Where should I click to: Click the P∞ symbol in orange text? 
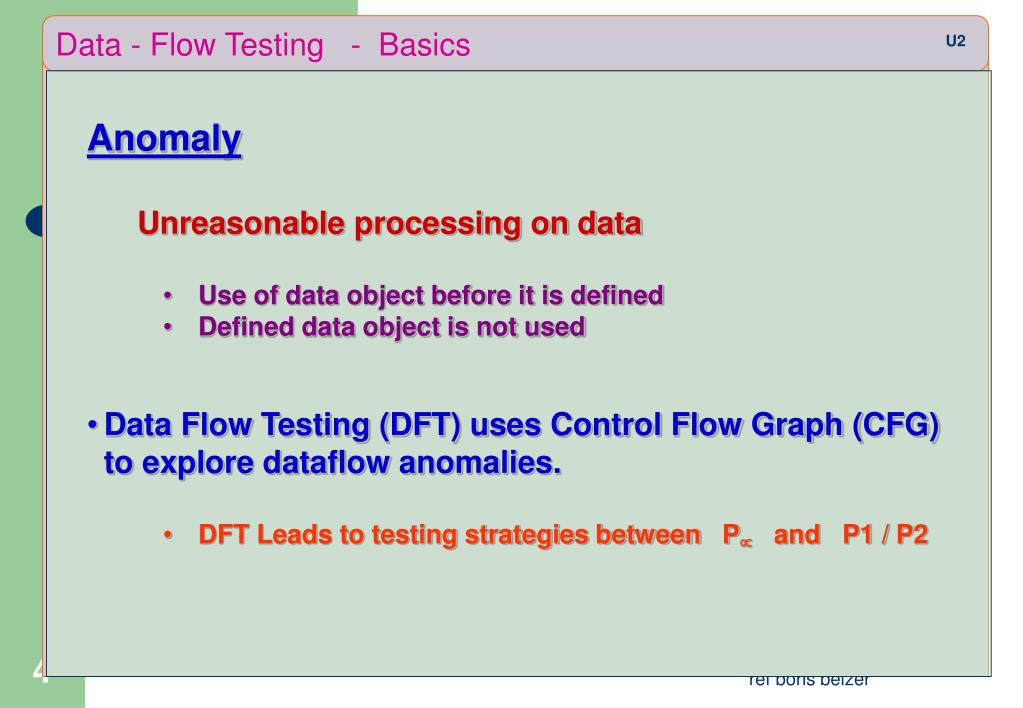click(737, 536)
